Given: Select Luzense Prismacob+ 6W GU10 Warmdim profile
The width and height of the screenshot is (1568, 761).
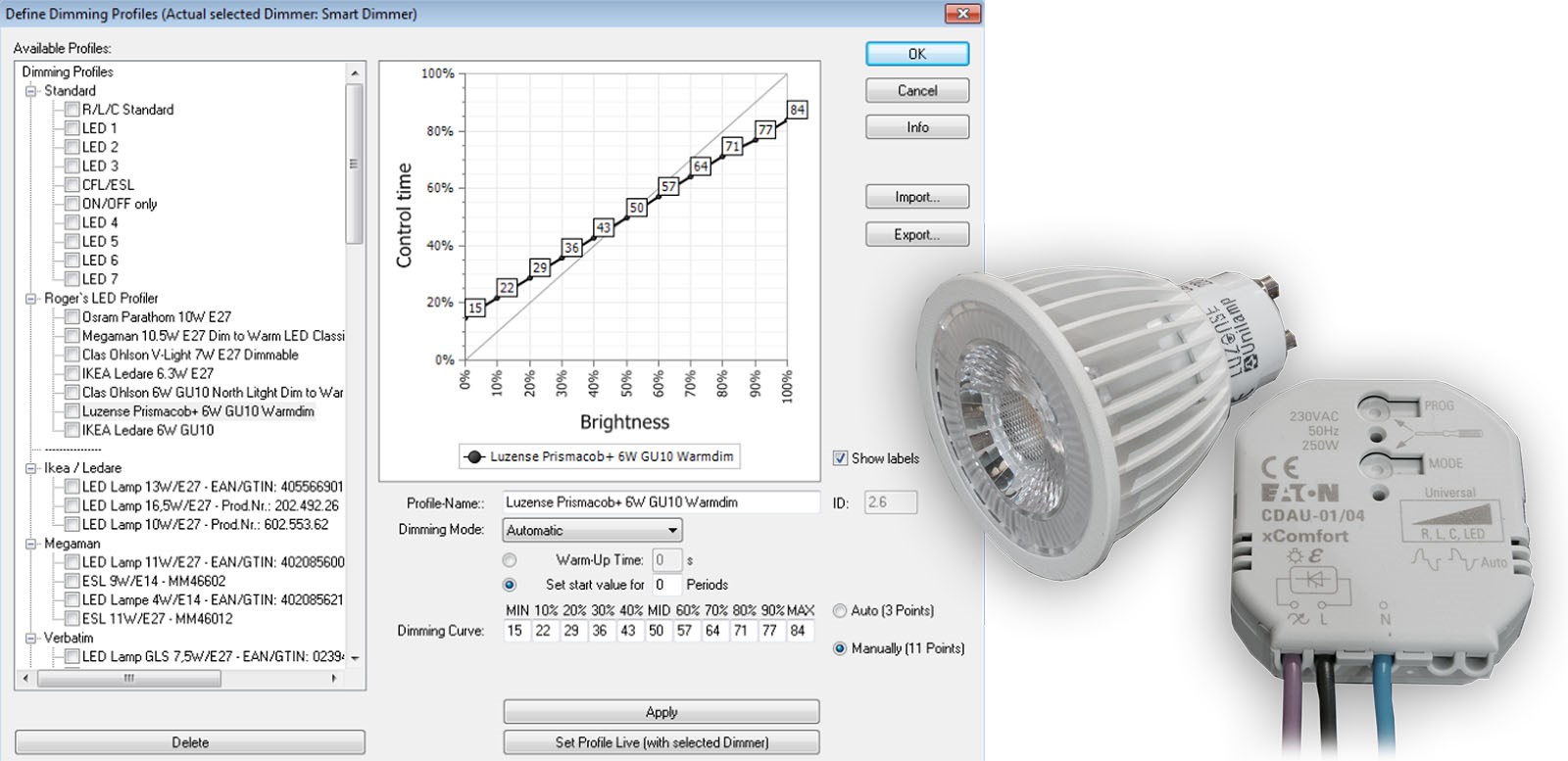Looking at the screenshot, I should point(198,411).
